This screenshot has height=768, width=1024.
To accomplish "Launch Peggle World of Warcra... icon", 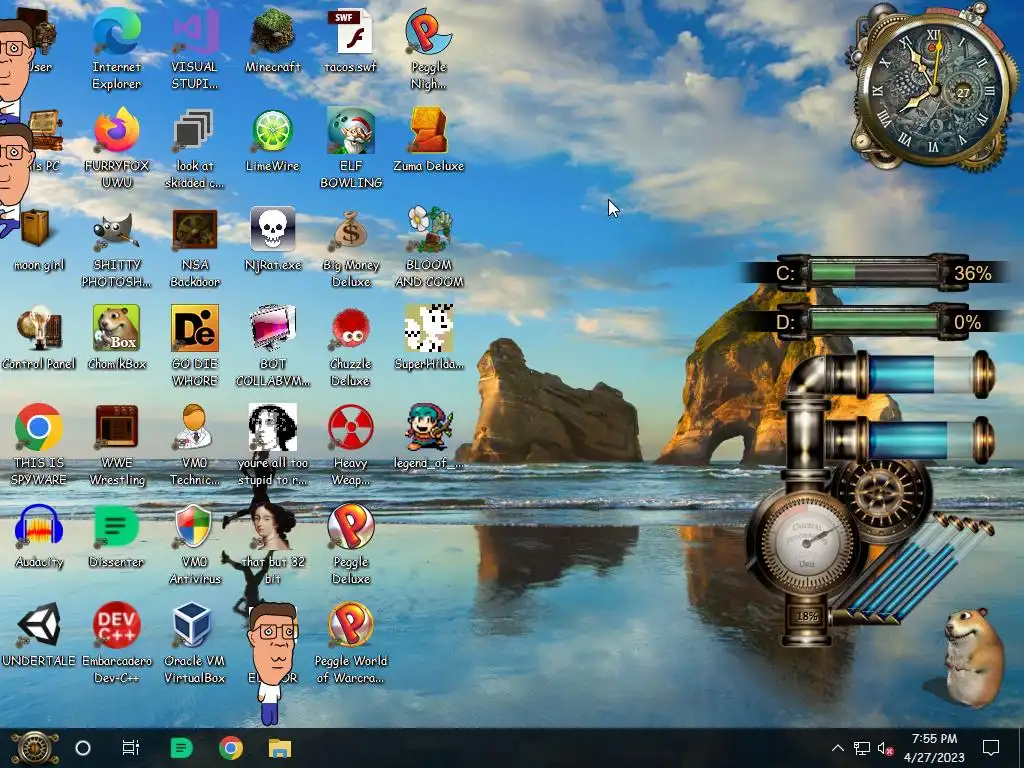I will [x=351, y=624].
